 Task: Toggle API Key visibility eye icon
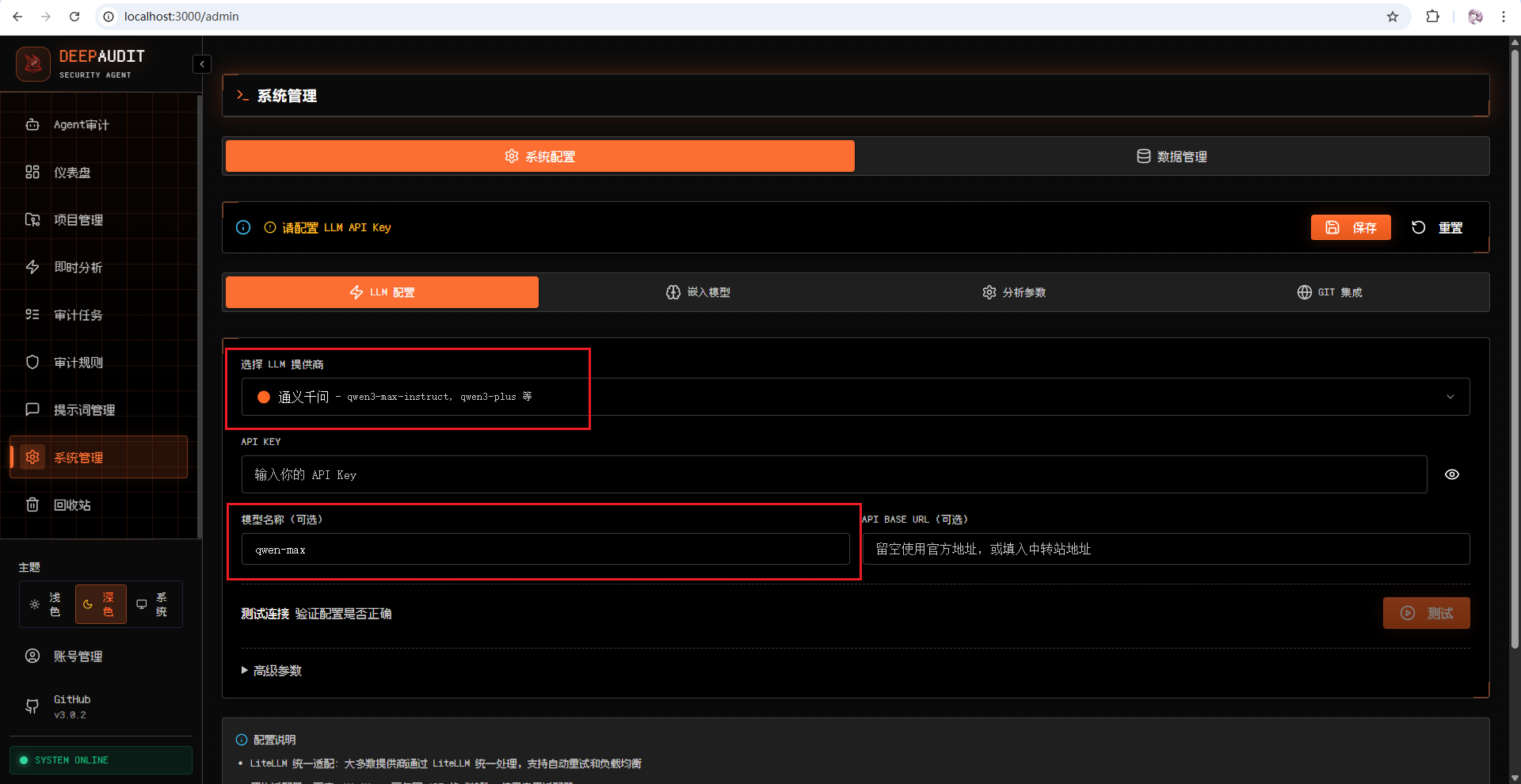pos(1451,474)
